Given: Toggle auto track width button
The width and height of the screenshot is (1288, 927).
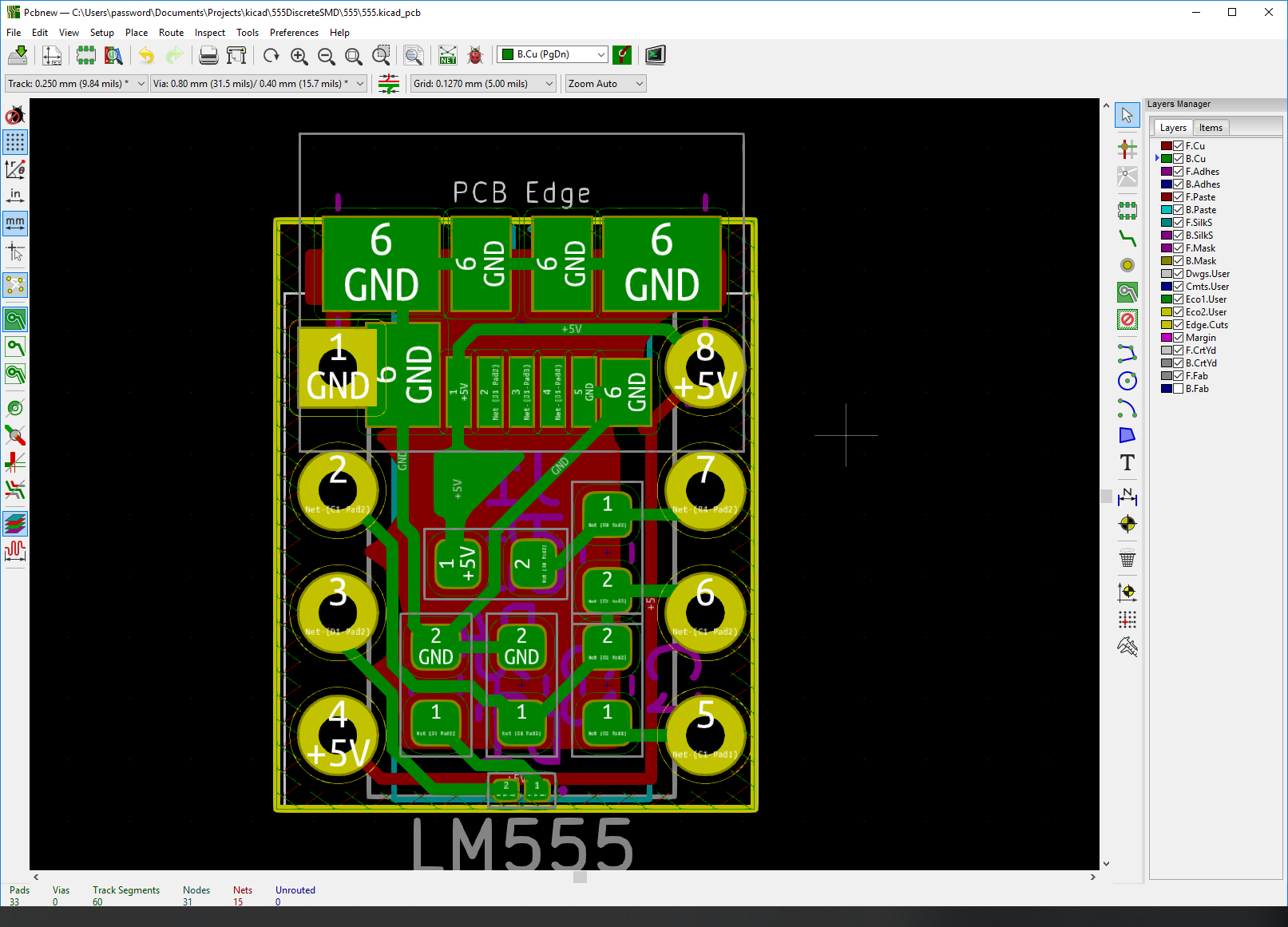Looking at the screenshot, I should coord(389,84).
